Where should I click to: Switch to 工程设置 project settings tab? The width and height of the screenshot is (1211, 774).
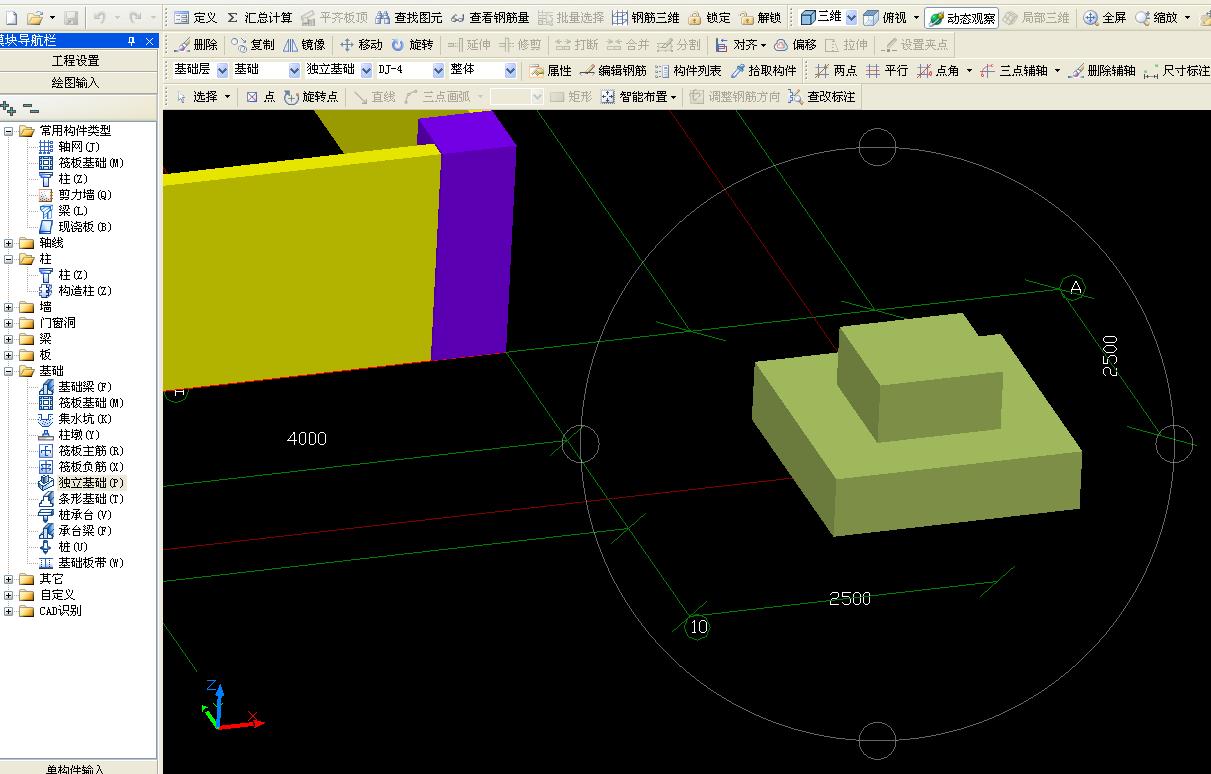76,61
